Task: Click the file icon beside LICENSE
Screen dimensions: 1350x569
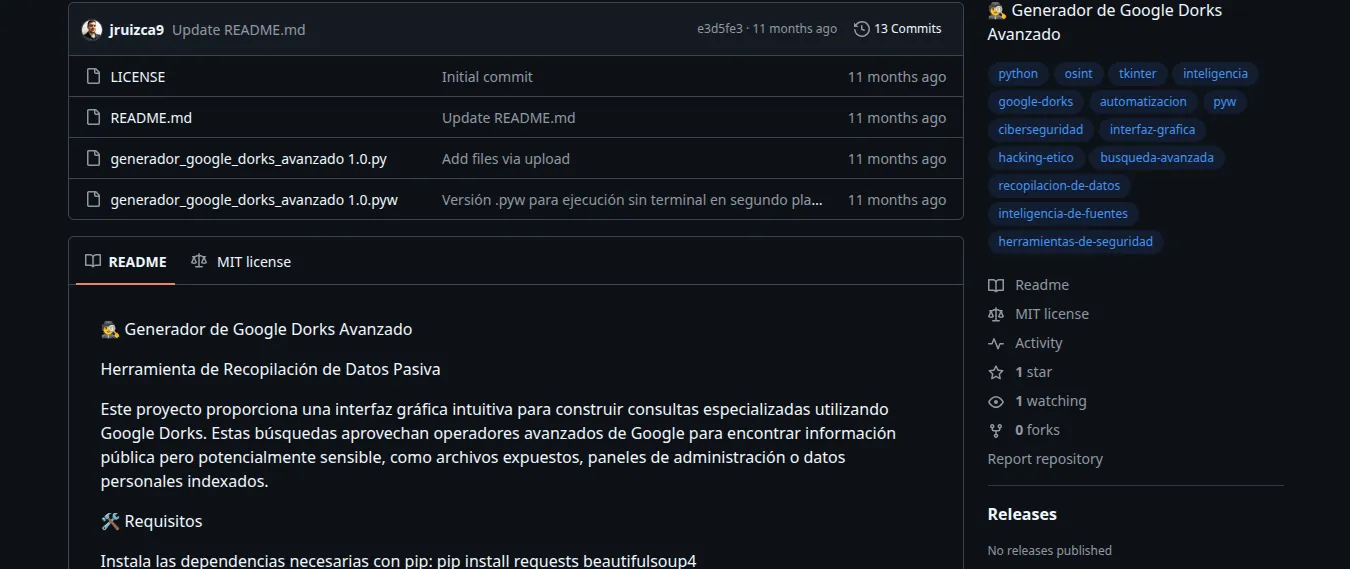Action: point(93,77)
